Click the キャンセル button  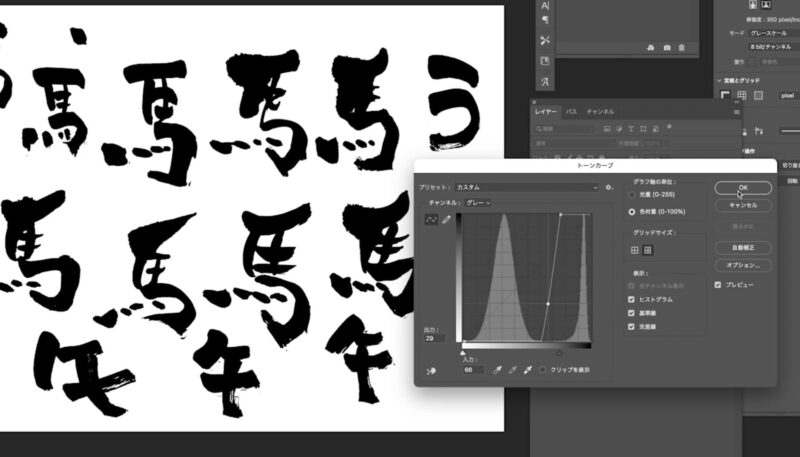point(743,205)
